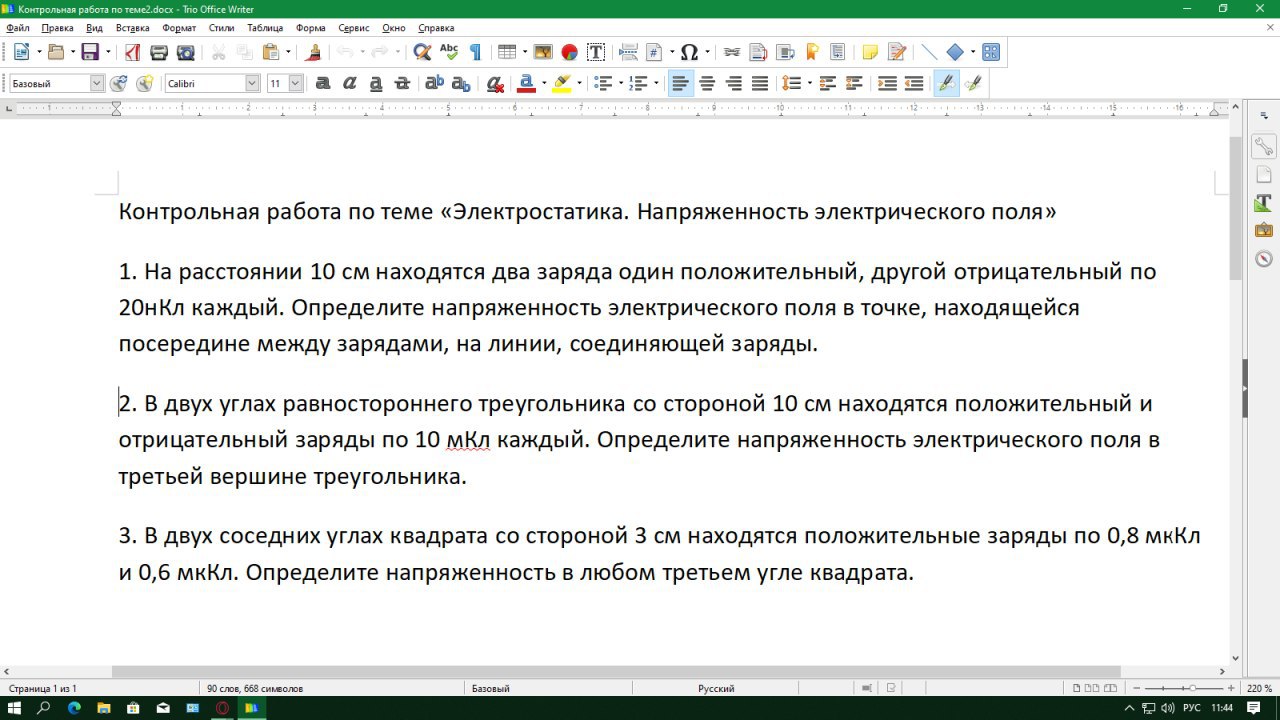This screenshot has width=1280, height=720.
Task: Toggle formatting marks (pilcrow)
Action: tap(475, 52)
